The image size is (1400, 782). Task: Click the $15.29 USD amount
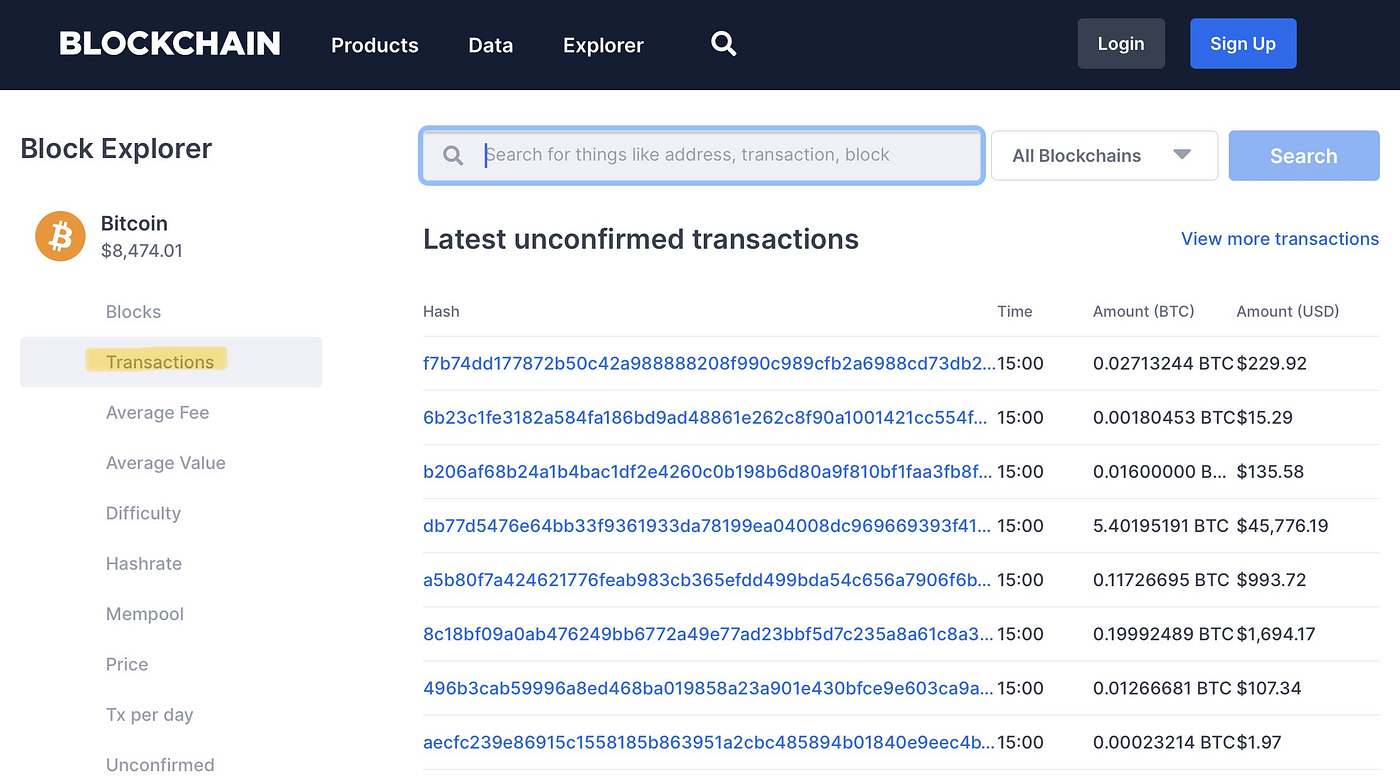pyautogui.click(x=1265, y=417)
